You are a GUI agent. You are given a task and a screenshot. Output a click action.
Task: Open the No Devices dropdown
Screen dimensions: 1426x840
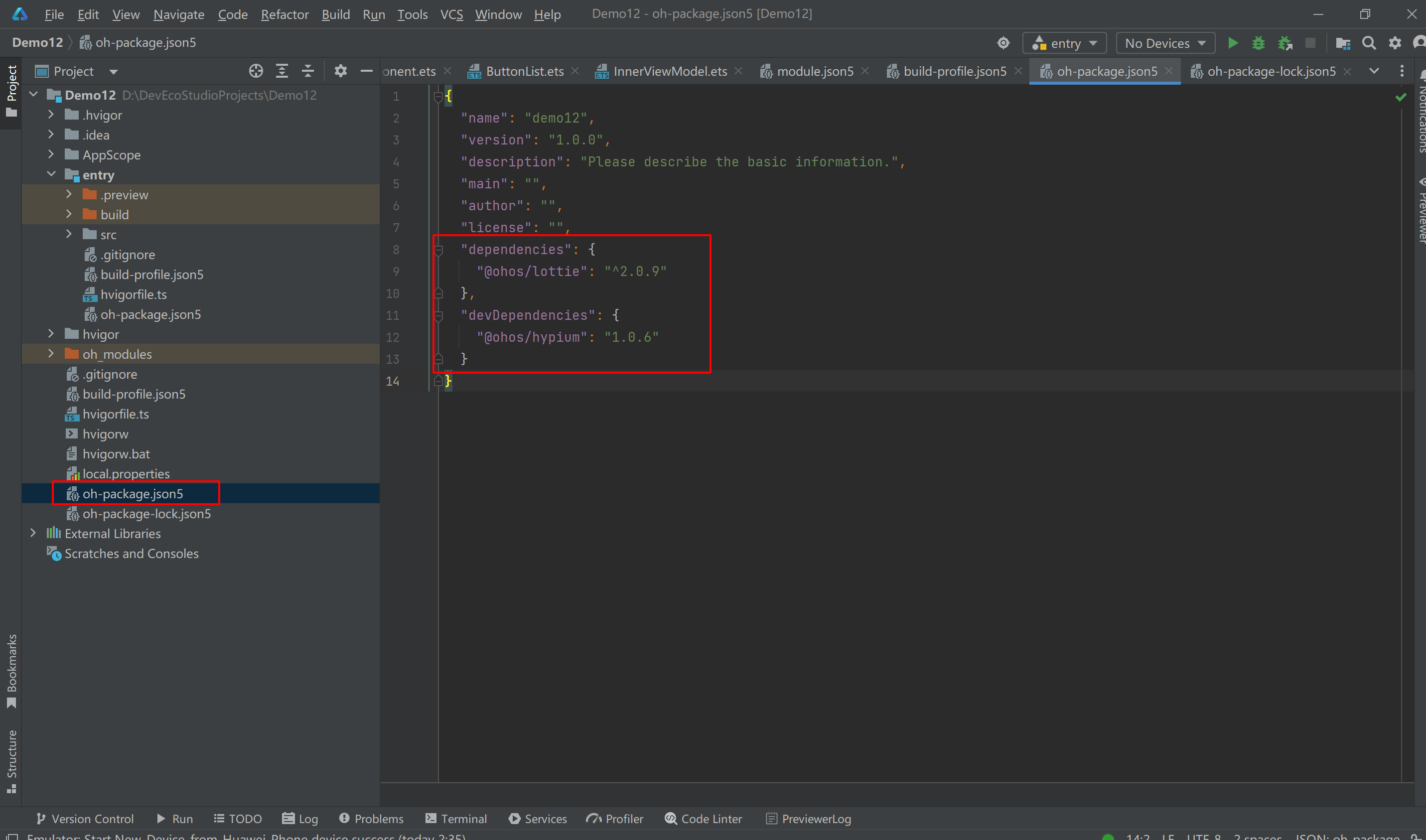1165,43
